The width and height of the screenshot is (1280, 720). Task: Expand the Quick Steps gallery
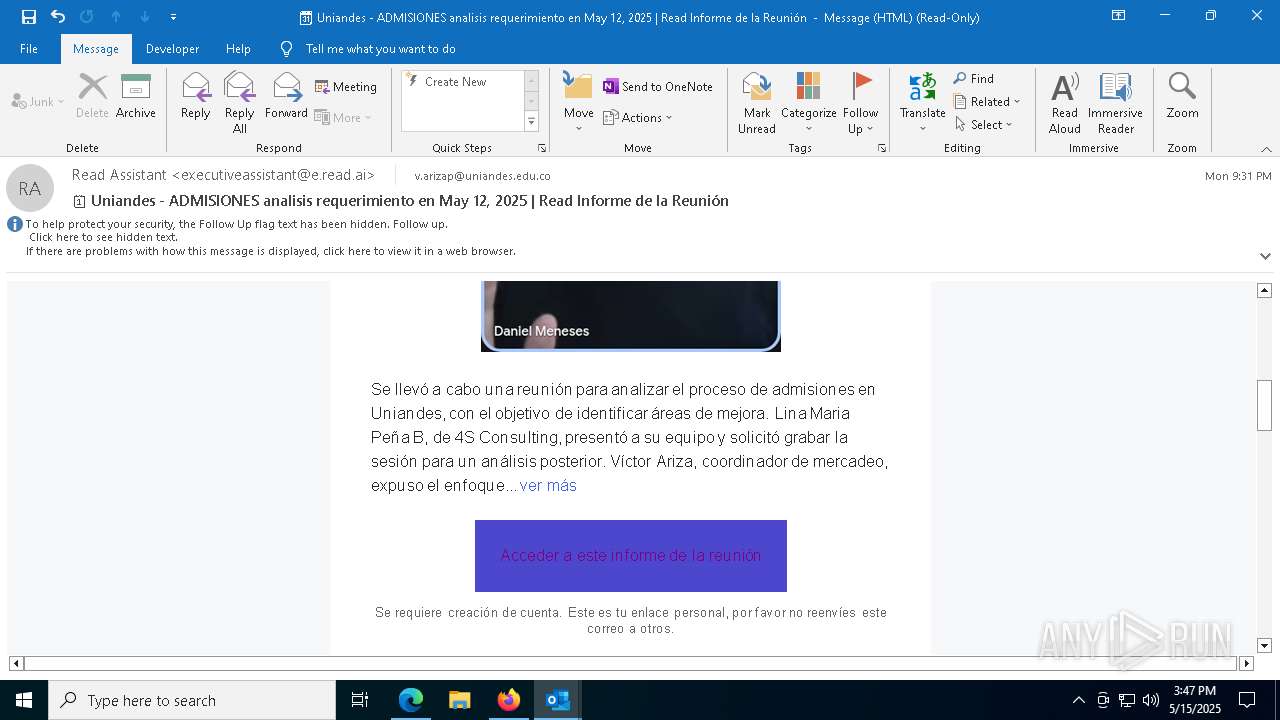[531, 122]
